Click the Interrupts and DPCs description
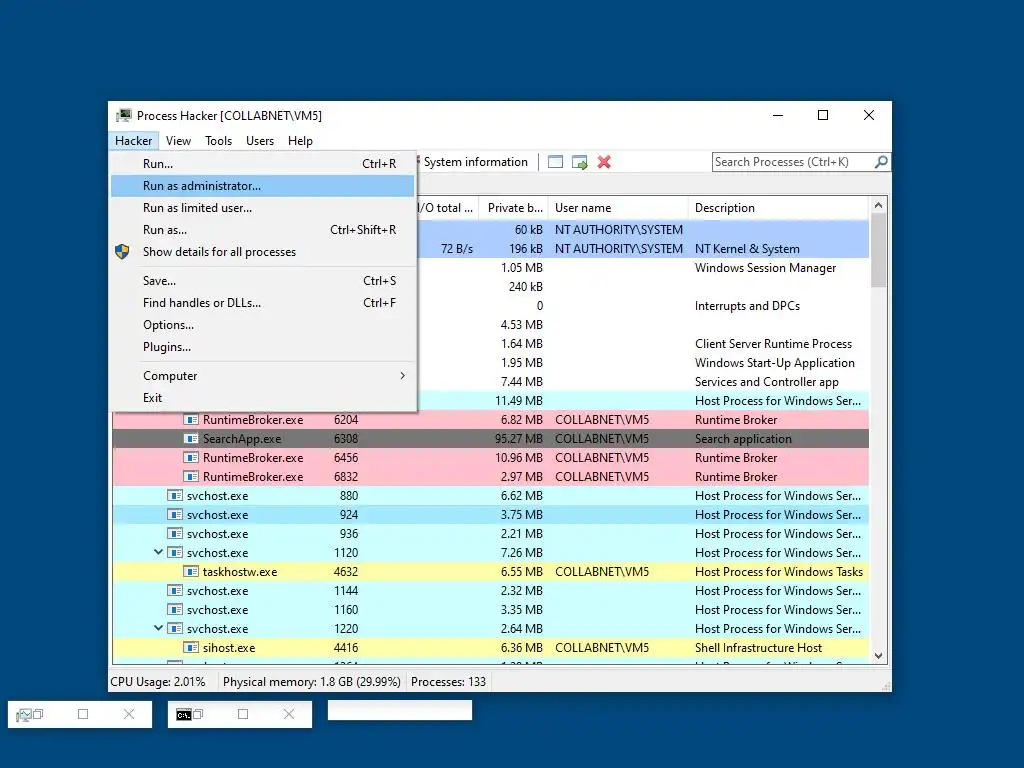 [x=747, y=306]
